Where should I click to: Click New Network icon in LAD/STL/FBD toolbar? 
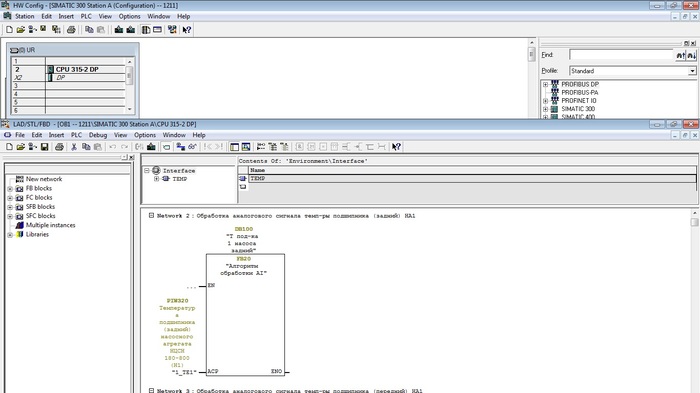coord(261,146)
